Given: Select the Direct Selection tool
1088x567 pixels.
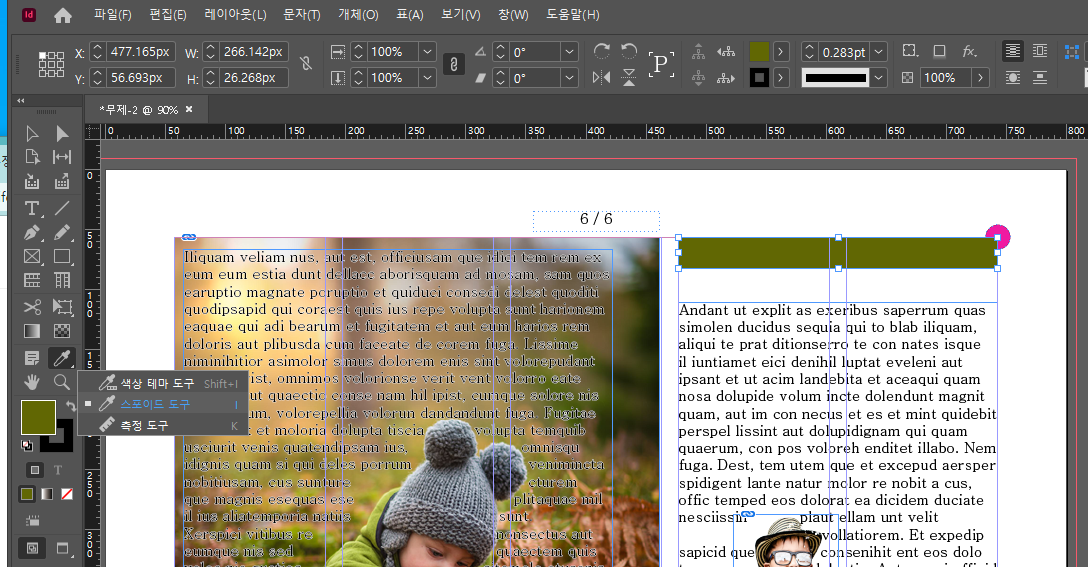Looking at the screenshot, I should click(x=62, y=133).
